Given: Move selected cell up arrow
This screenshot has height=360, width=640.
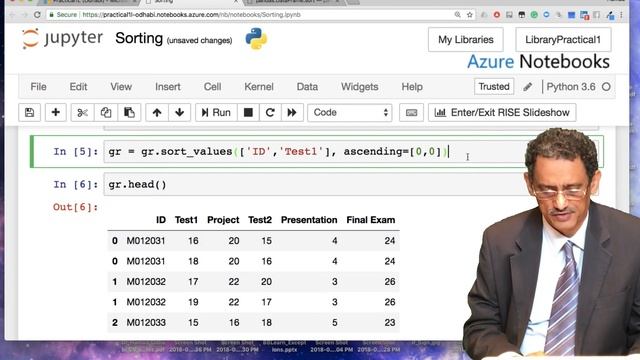Looking at the screenshot, I should 157,112.
